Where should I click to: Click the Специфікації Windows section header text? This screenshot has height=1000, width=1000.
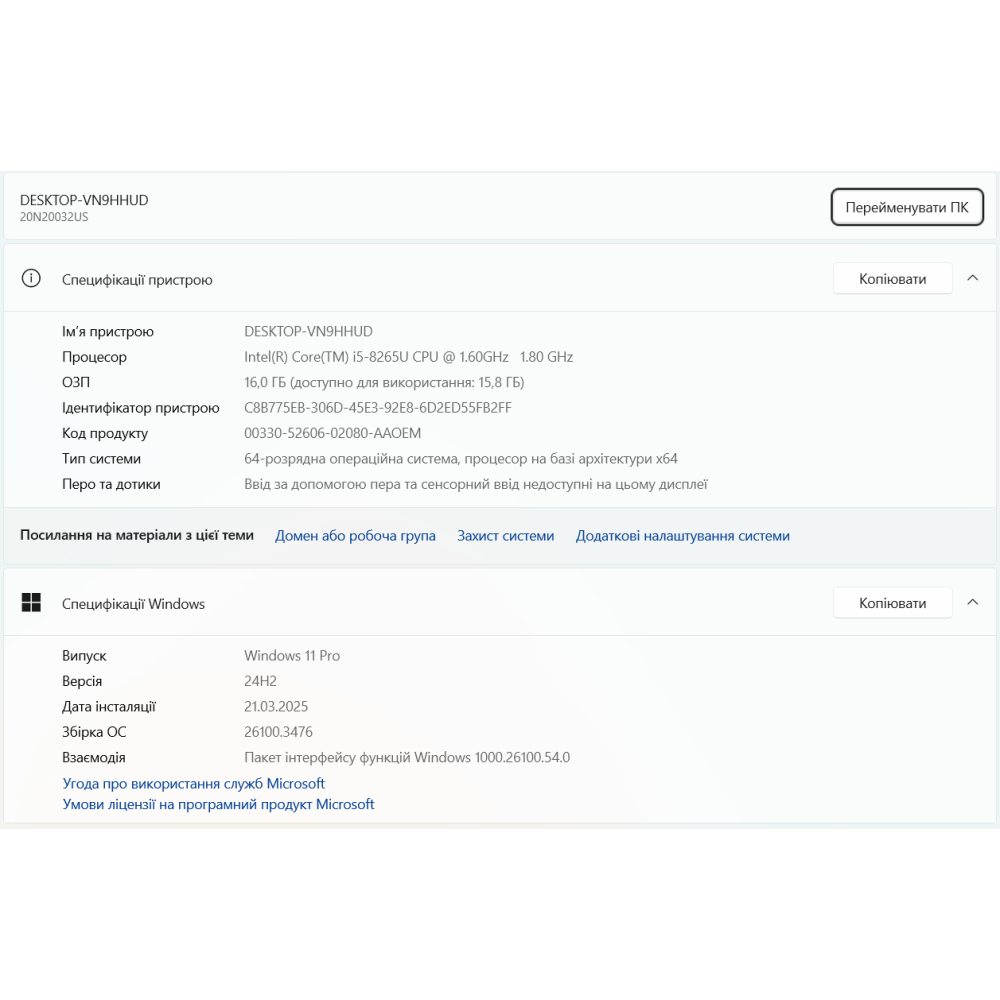point(133,604)
